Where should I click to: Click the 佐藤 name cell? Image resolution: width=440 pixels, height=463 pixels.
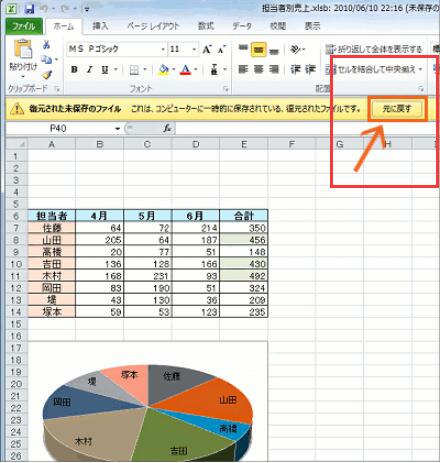tap(52, 228)
